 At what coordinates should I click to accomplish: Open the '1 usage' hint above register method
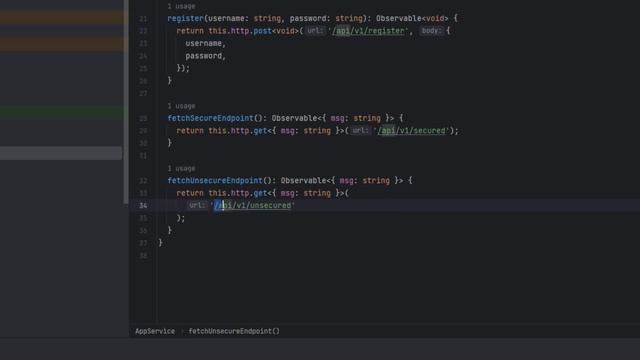(181, 6)
